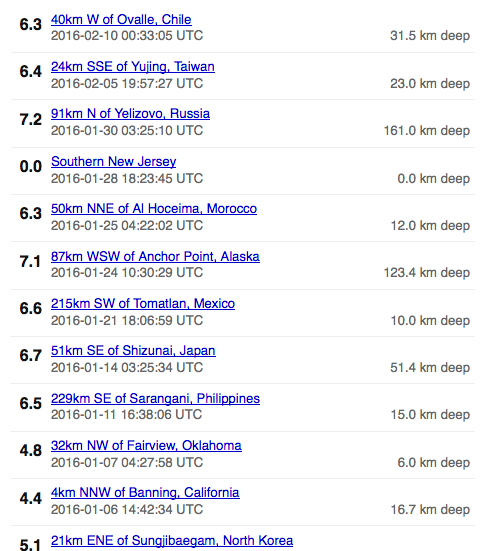Image resolution: width=491 pixels, height=551 pixels.
Task: Open 87km WSW of Anchor Point, Alaska
Action: pyautogui.click(x=155, y=257)
